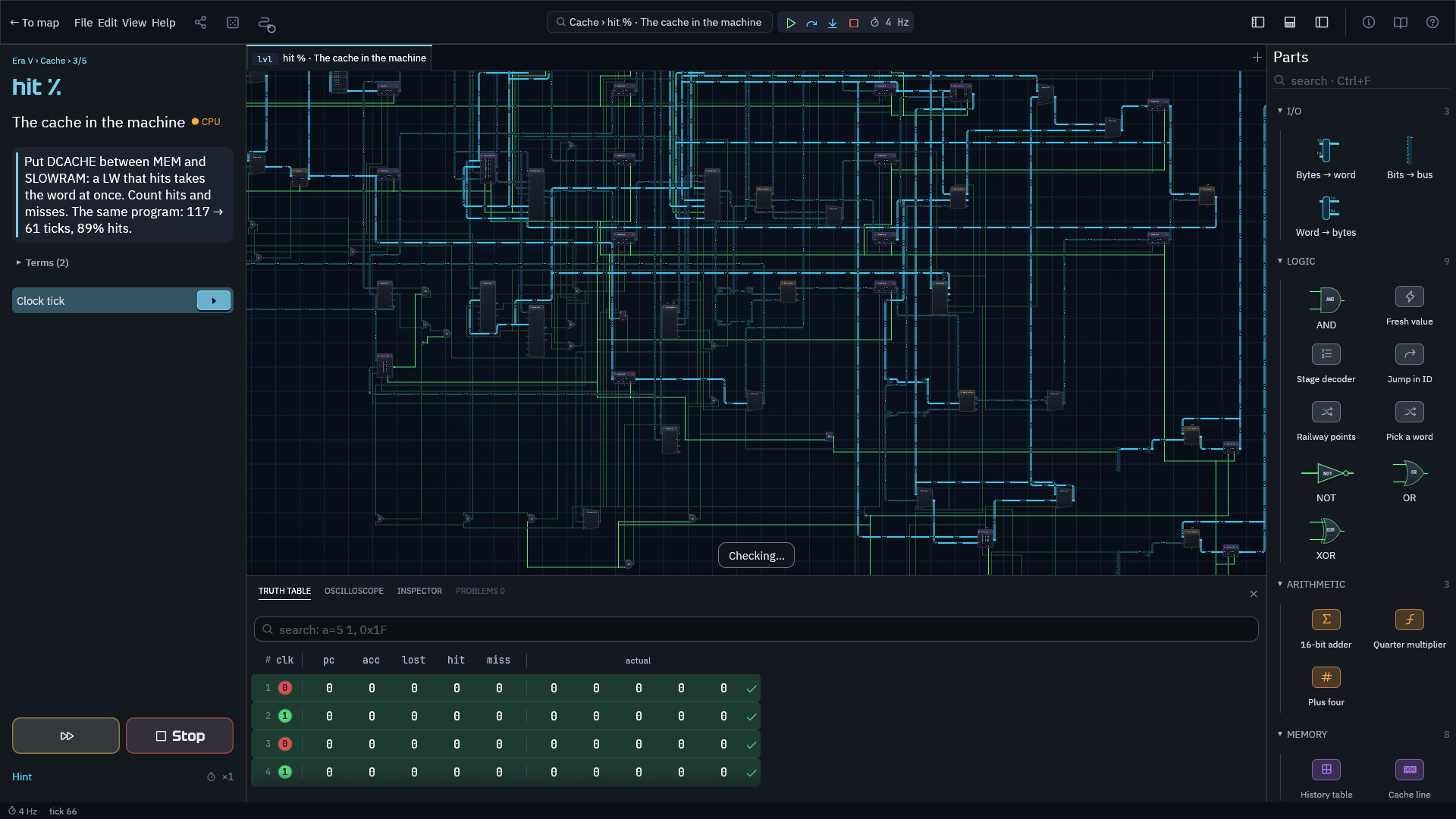Select the Bits → bus part

click(x=1409, y=158)
